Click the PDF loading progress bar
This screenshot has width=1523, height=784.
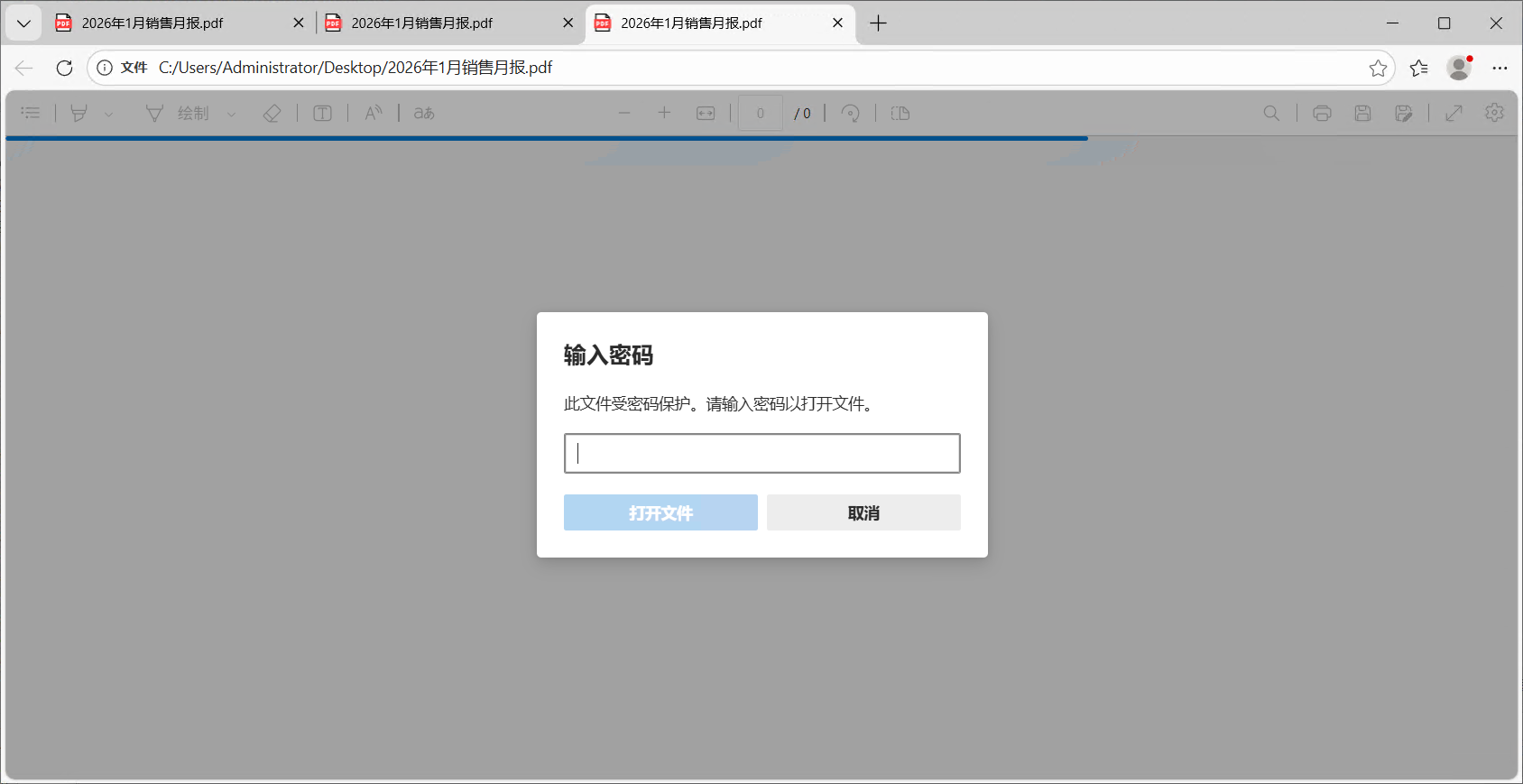point(547,138)
